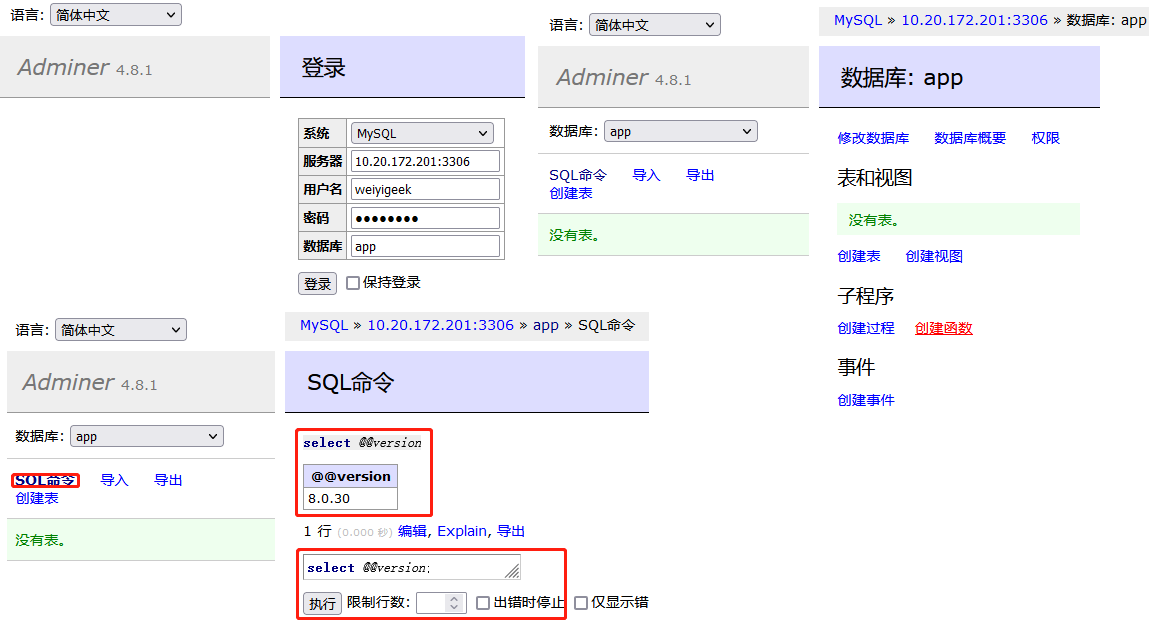
Task: Click the SQL query text area
Action: click(x=410, y=567)
